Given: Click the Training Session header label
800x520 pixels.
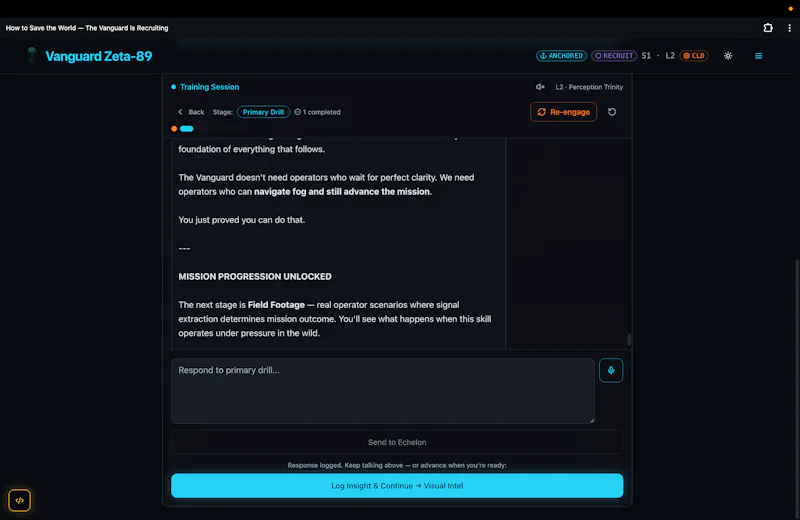Looking at the screenshot, I should click(x=209, y=87).
